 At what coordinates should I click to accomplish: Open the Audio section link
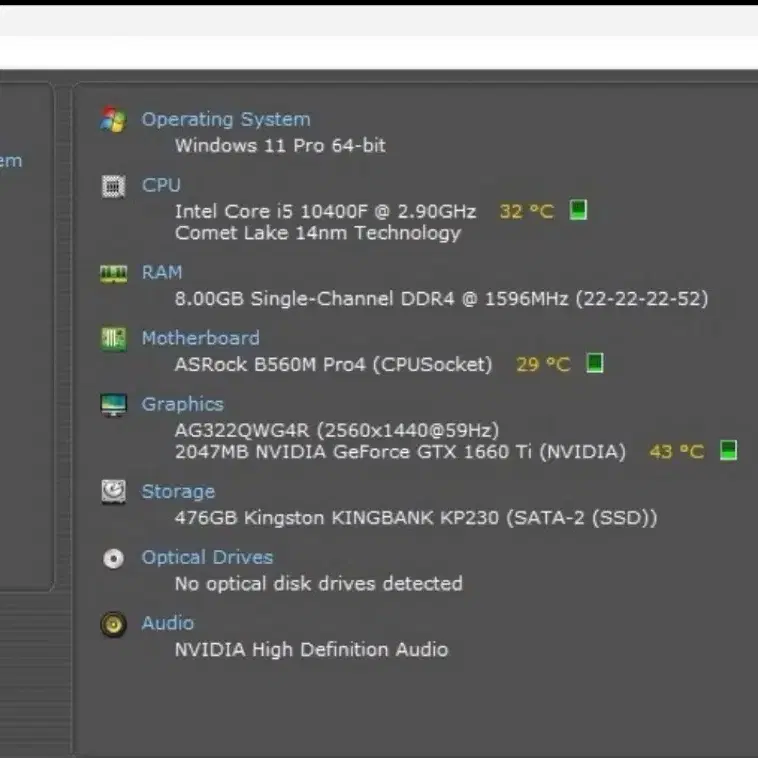[167, 623]
